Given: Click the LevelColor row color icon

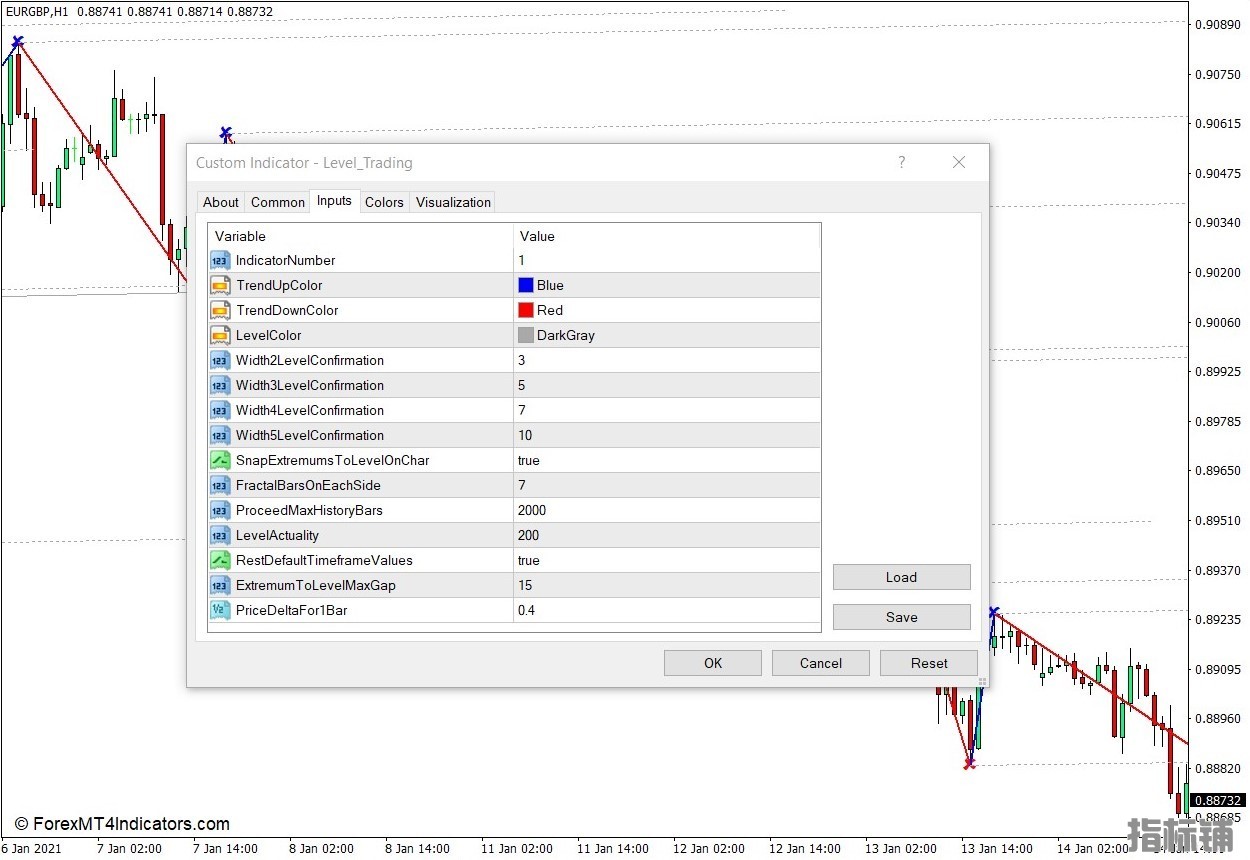Looking at the screenshot, I should click(x=220, y=335).
